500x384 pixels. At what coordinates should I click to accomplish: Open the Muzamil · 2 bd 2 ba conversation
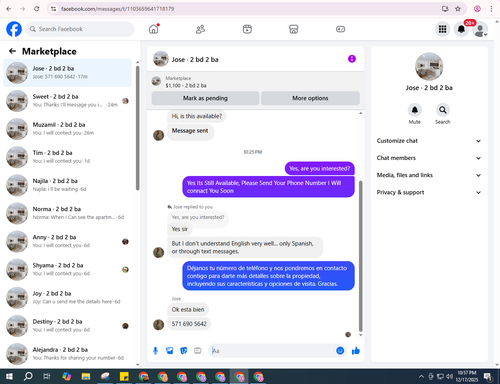pos(67,129)
